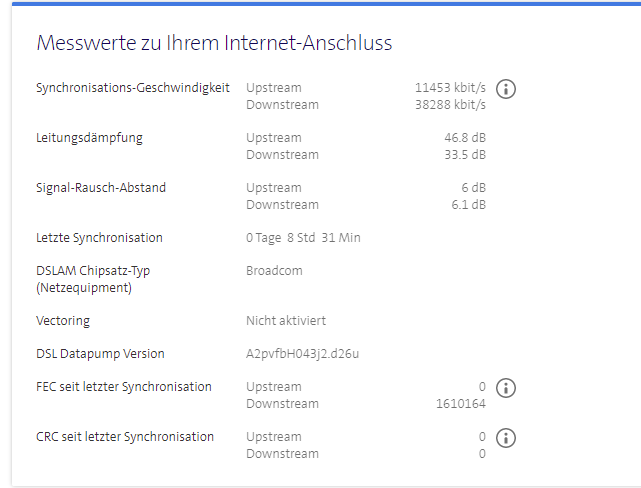
Task: Click the downstream speed value 38288 kbit/s
Action: click(450, 105)
